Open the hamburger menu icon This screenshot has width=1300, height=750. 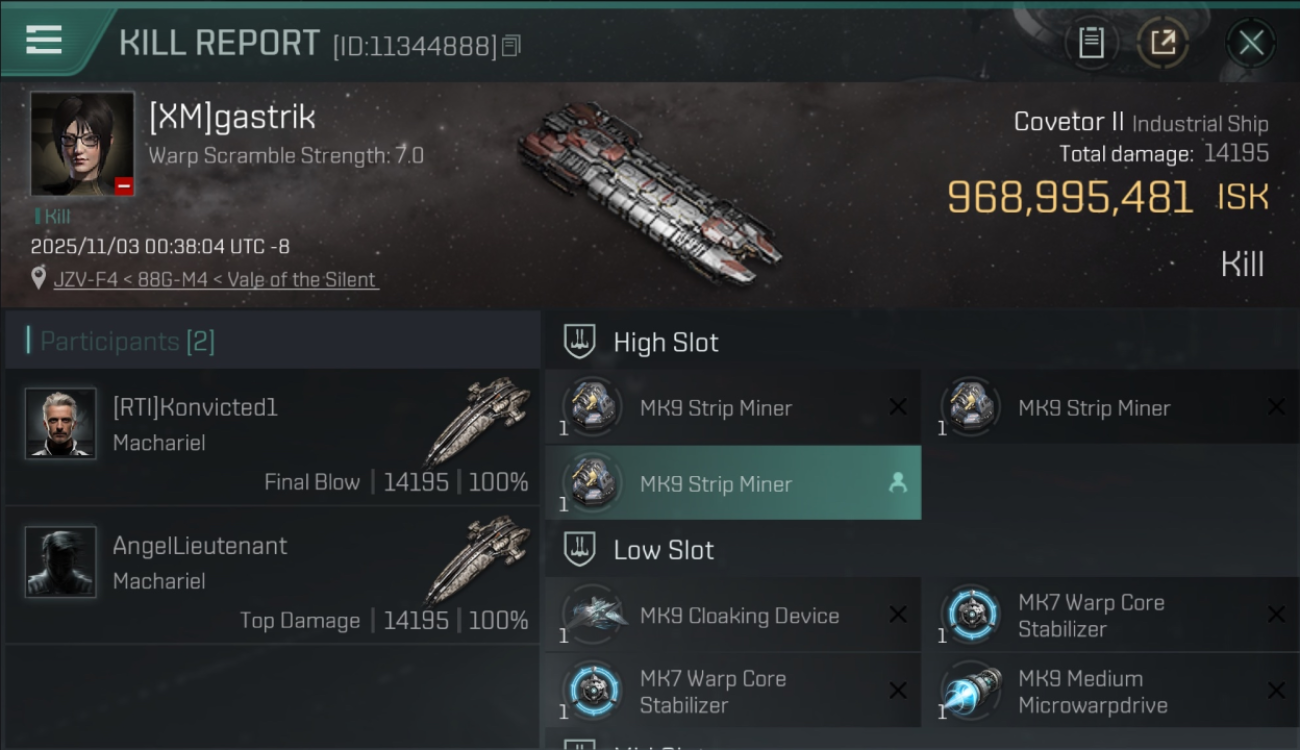(x=44, y=40)
